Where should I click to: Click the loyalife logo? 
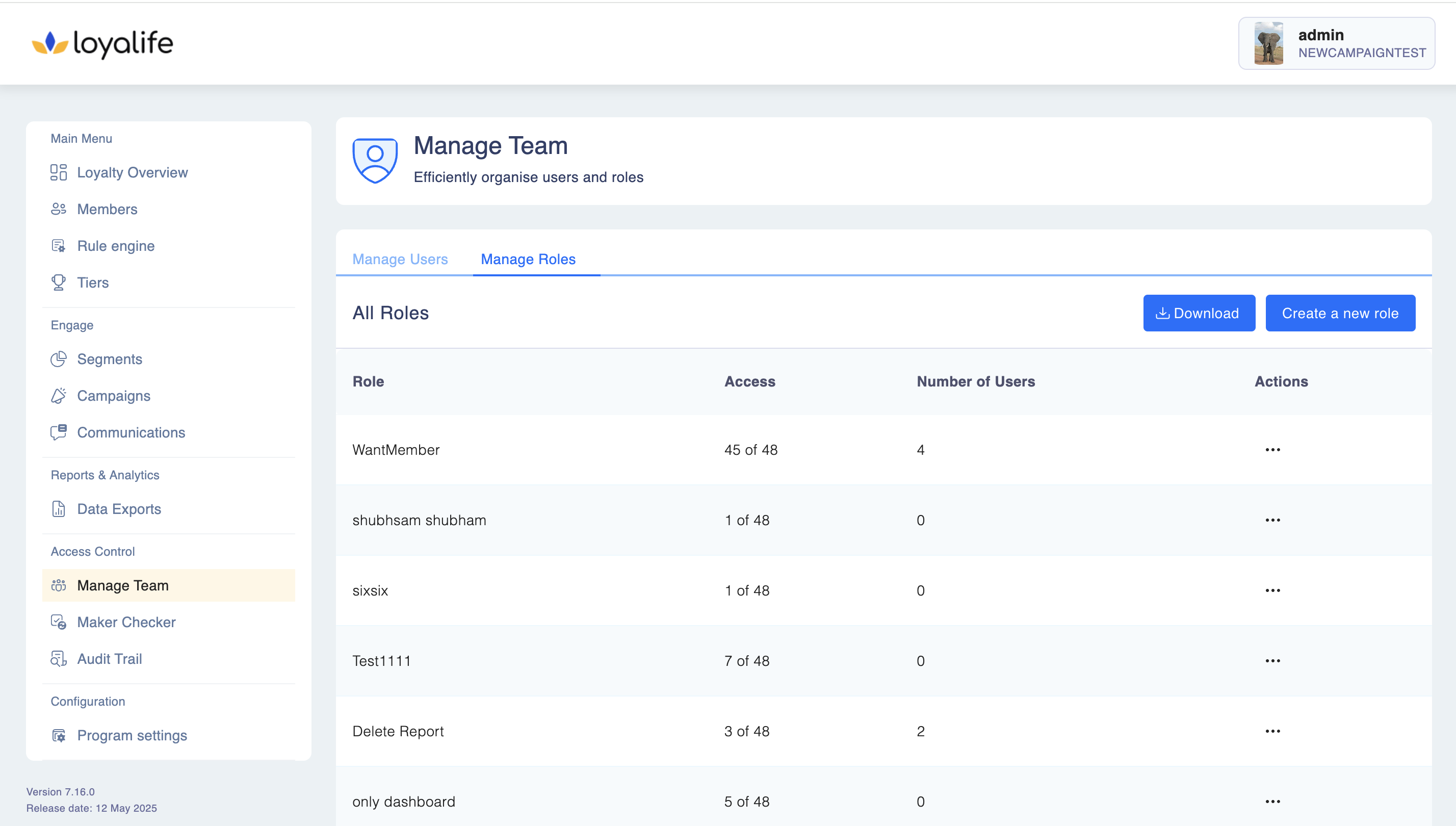(102, 44)
